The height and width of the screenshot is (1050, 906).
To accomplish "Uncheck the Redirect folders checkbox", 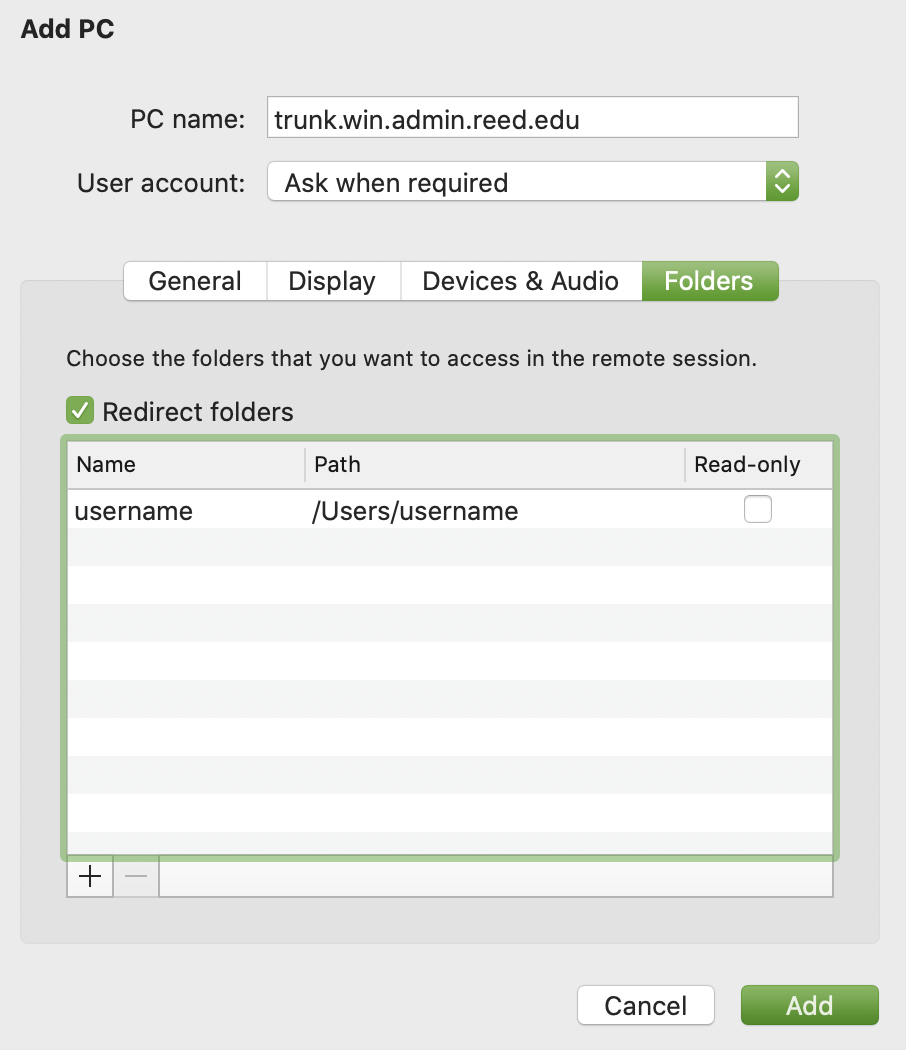I will pyautogui.click(x=79, y=411).
